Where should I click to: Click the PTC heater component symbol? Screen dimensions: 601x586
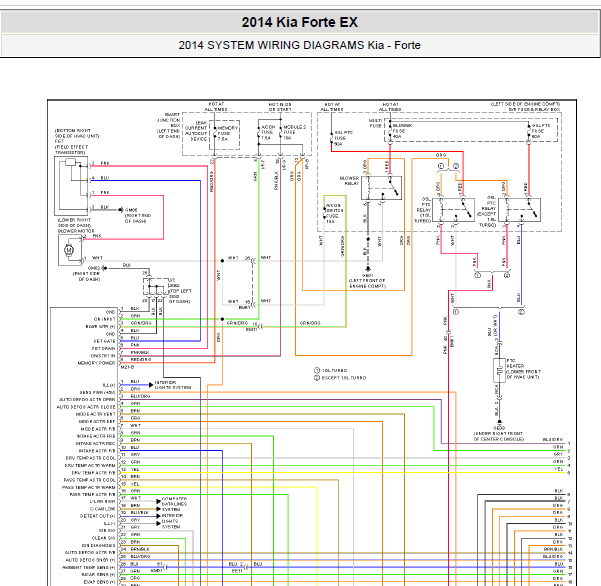499,371
